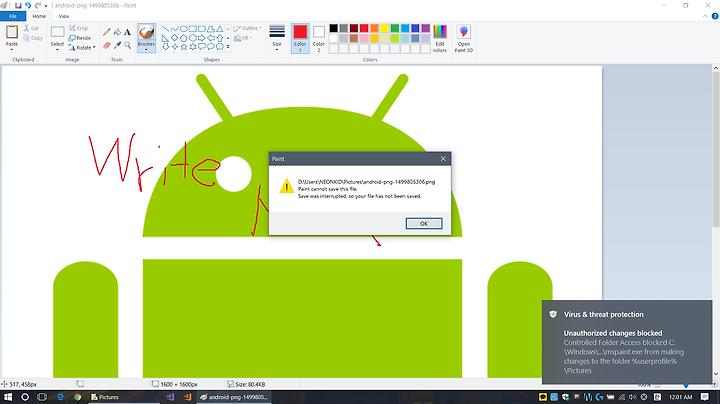Screen dimensions: 720x404
Task: Open Task View on the taskbar
Action: [x=42, y=397]
